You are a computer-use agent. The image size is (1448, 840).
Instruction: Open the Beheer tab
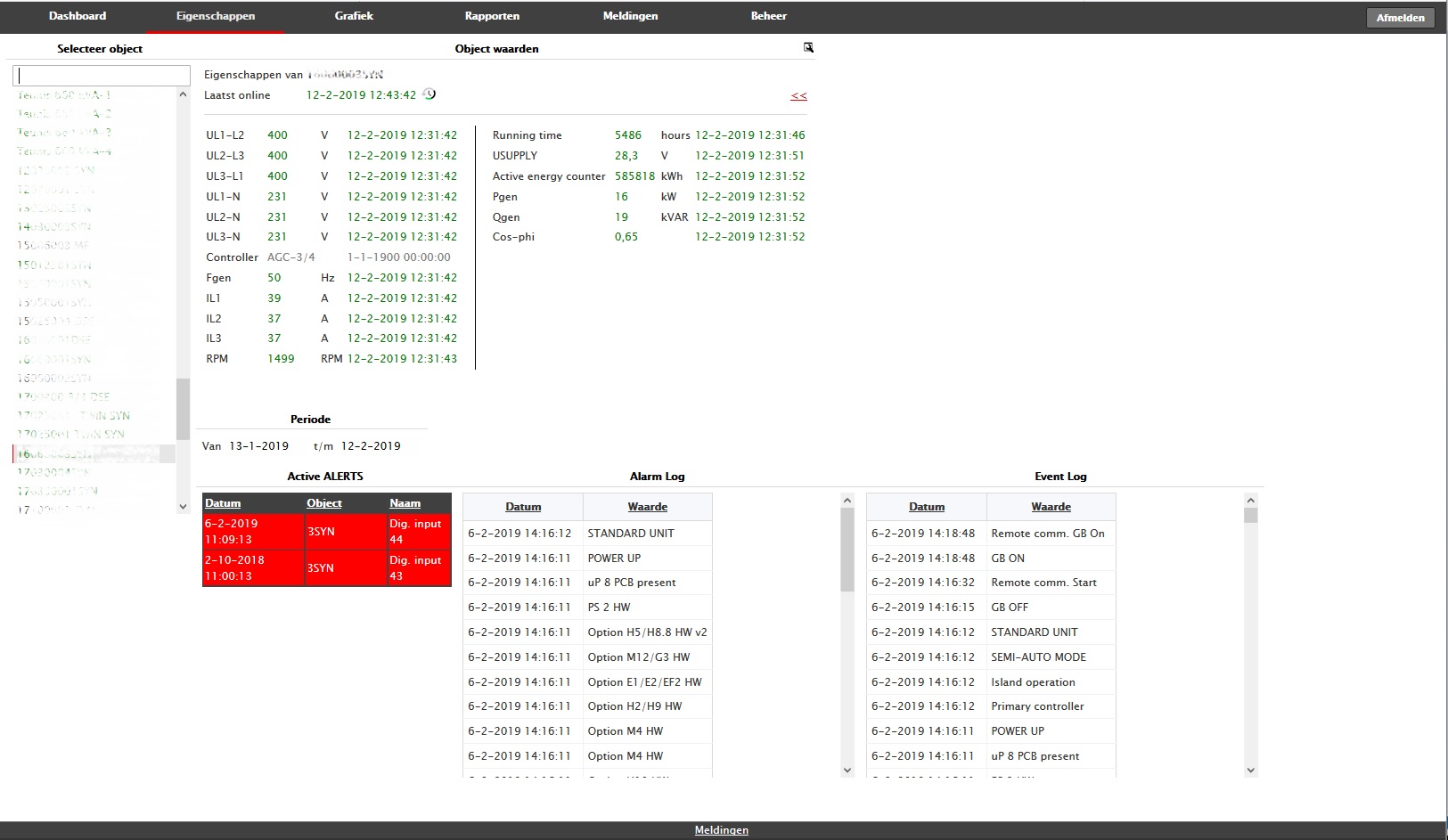tap(768, 15)
